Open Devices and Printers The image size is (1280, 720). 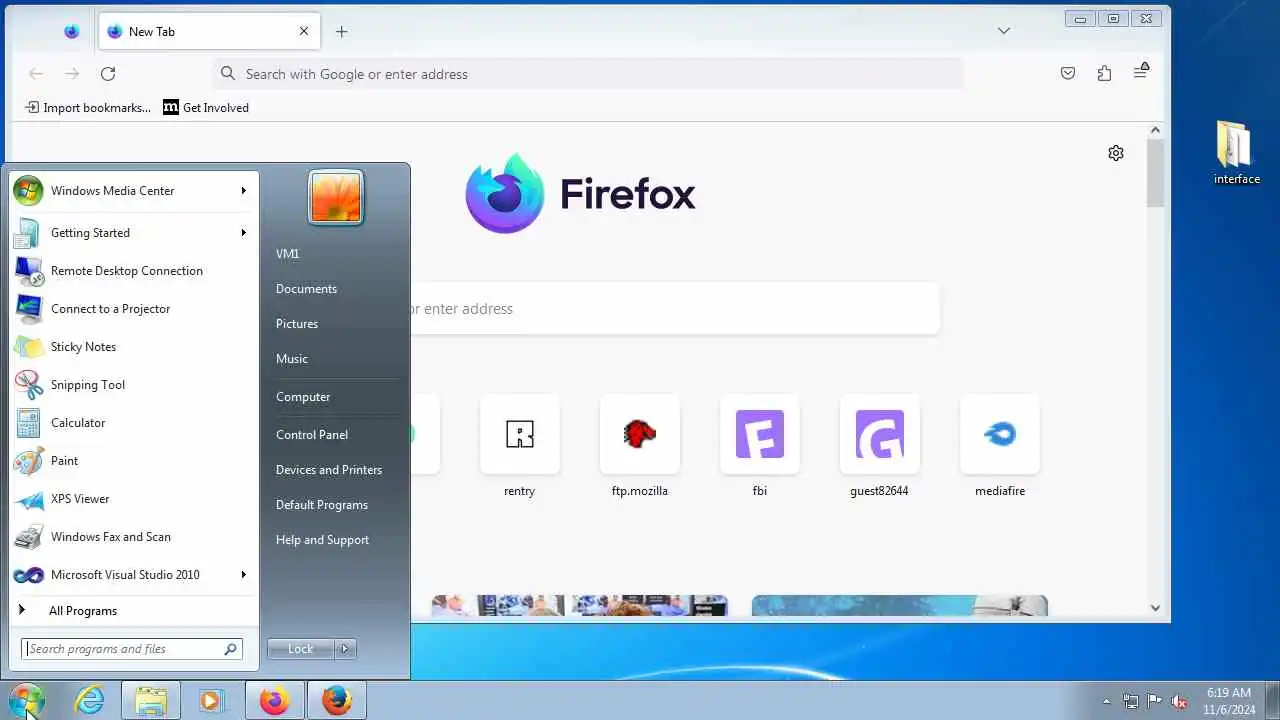[x=329, y=470]
